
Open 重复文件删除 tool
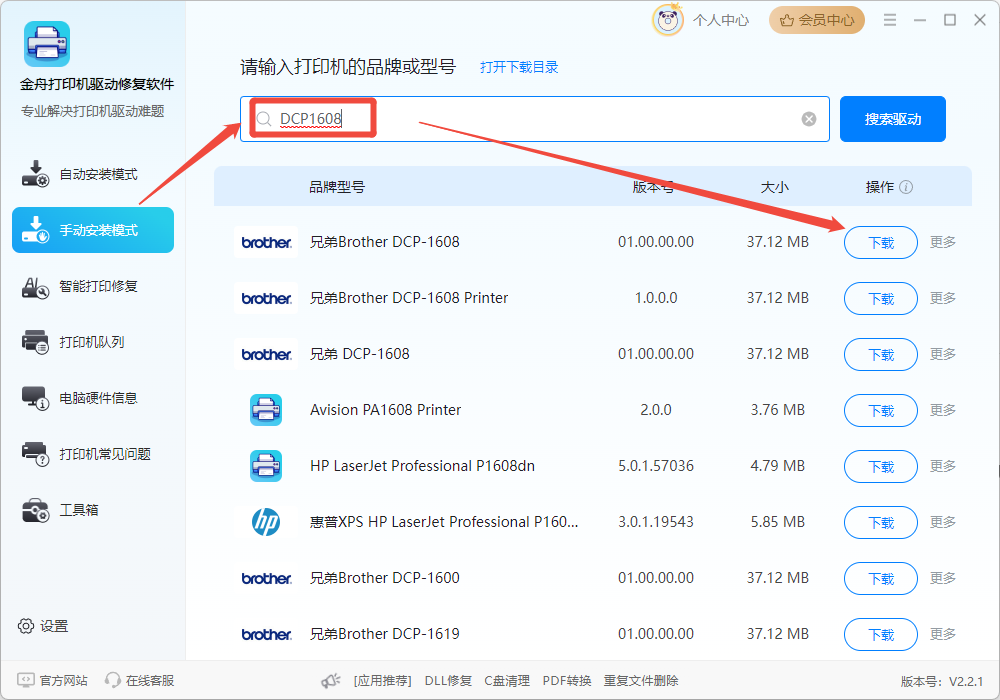point(641,681)
